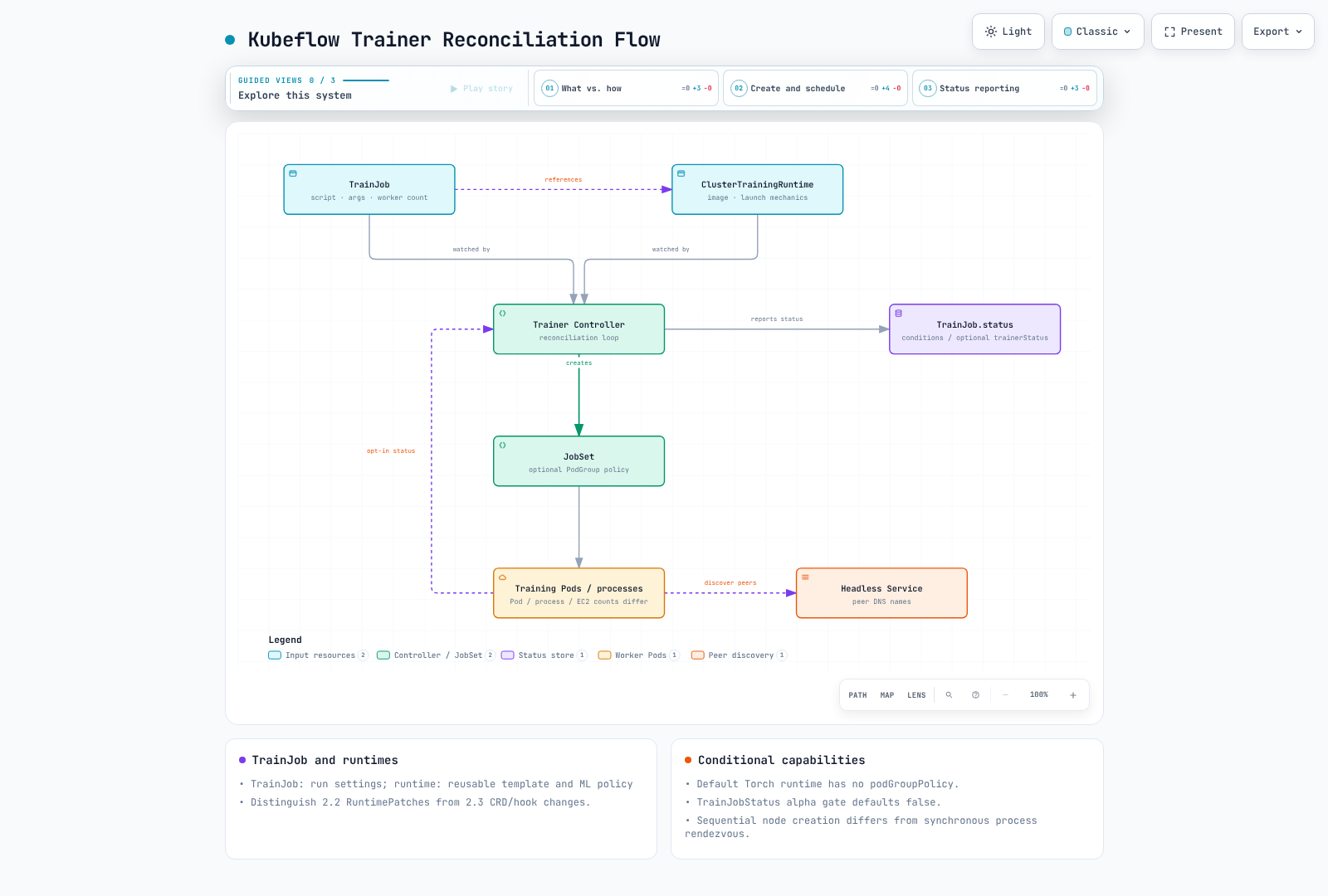This screenshot has height=896, width=1328.
Task: Select the JobSet node
Action: tap(579, 461)
